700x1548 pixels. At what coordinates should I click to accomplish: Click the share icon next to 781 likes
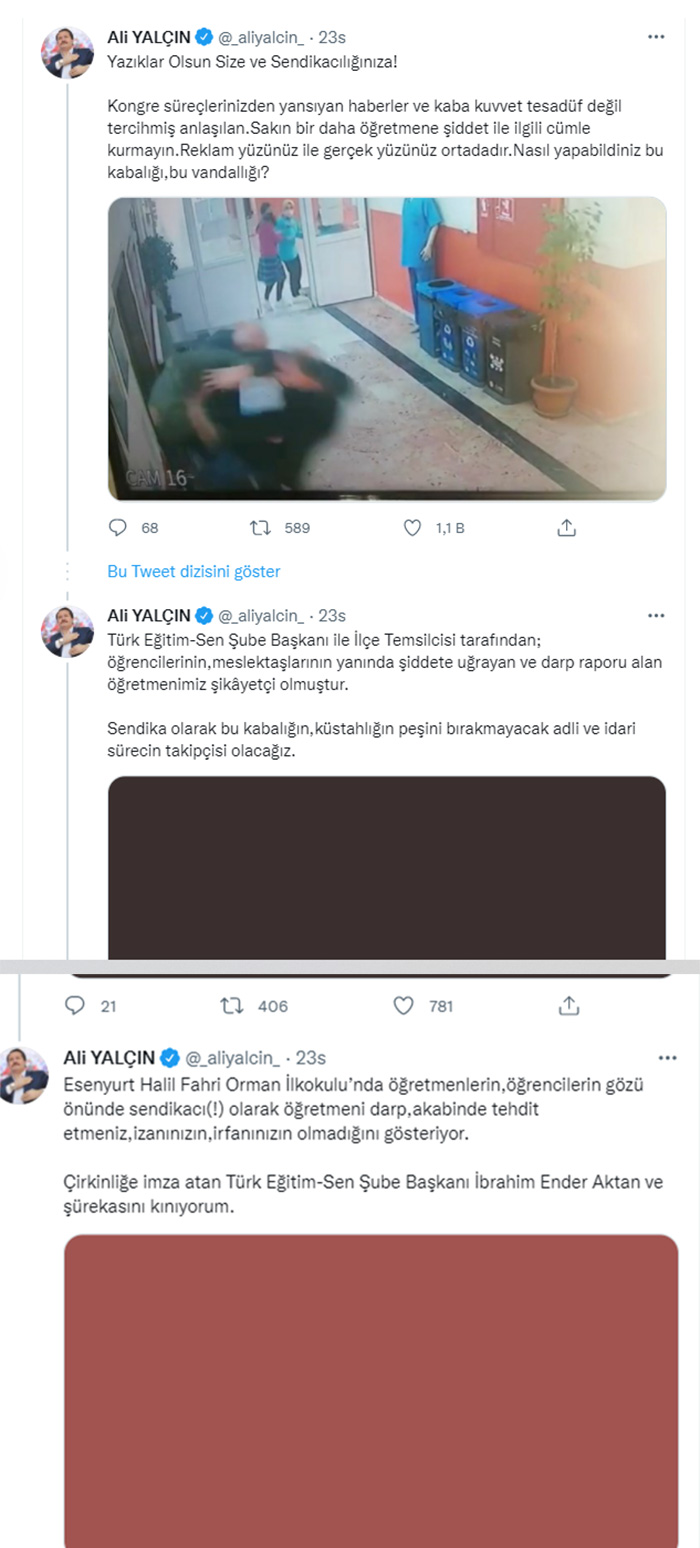(x=569, y=1005)
